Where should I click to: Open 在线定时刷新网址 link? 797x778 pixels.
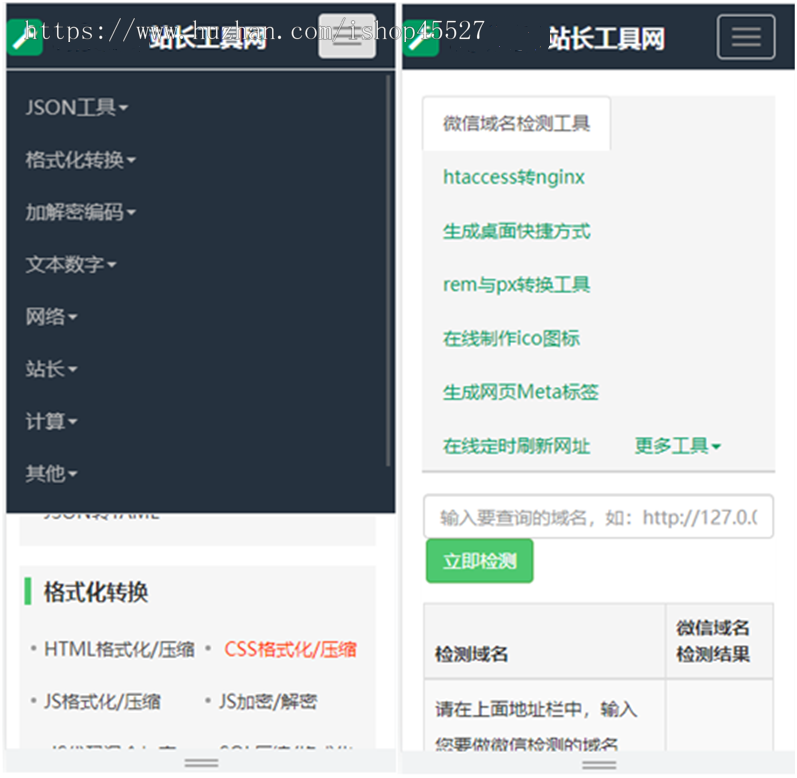(x=516, y=446)
